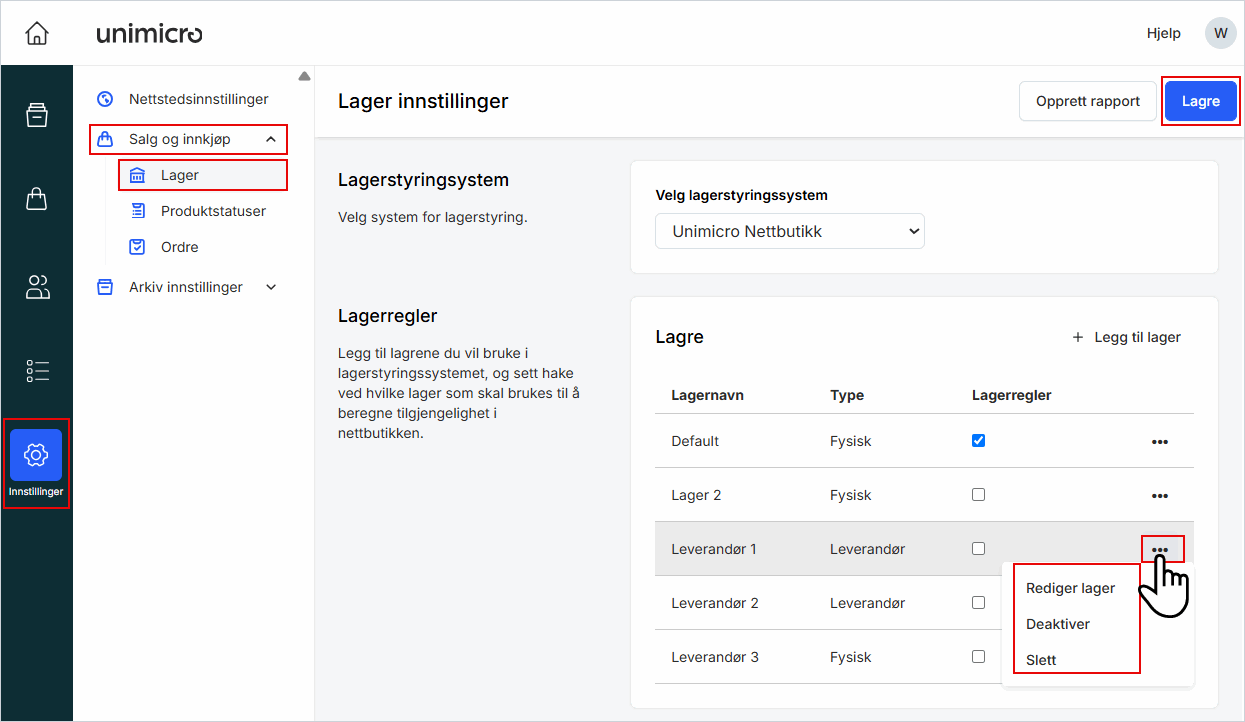1245x722 pixels.
Task: Go to Produktstatuser in the settings tree
Action: coord(213,211)
